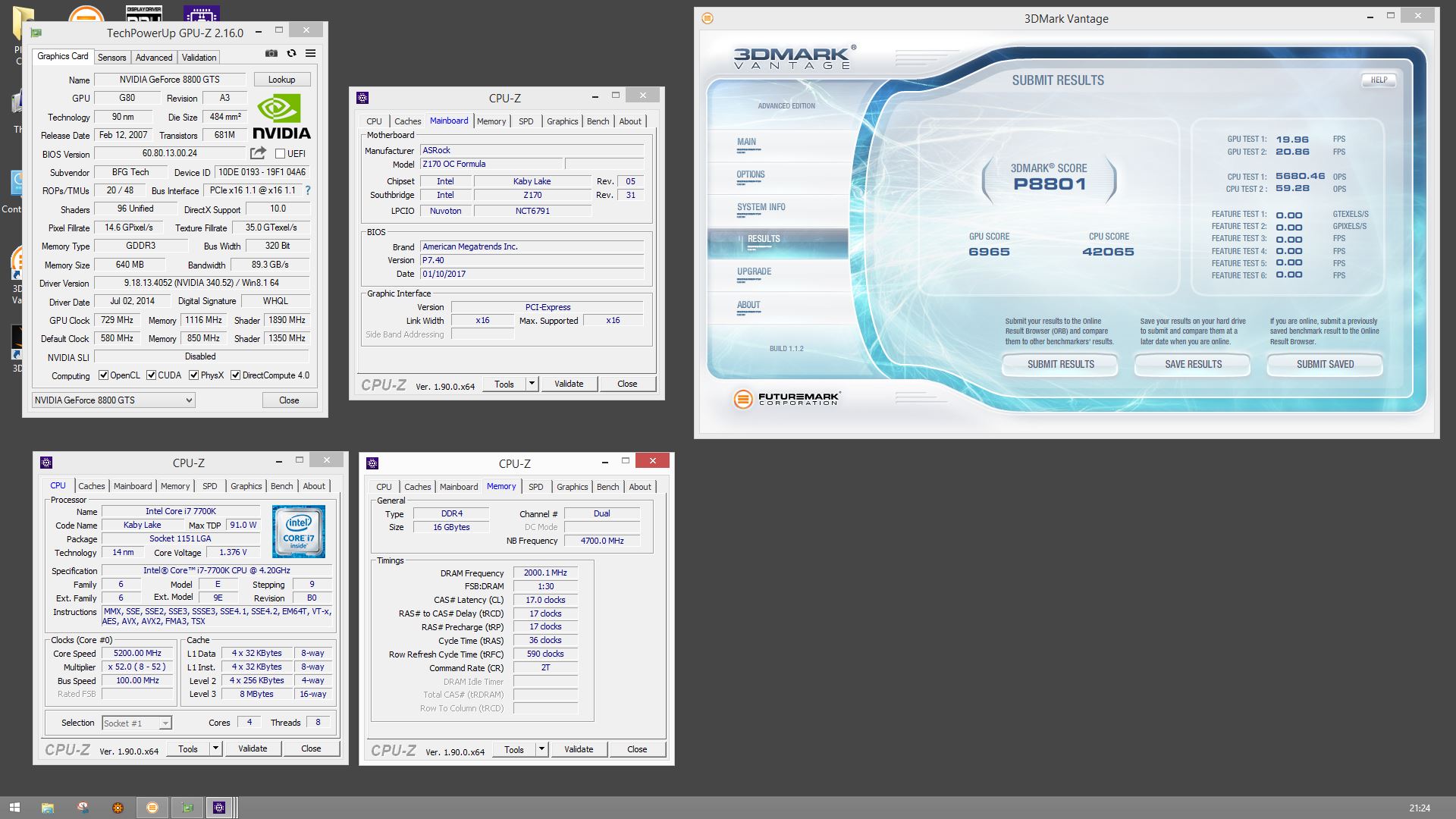Viewport: 1456px width, 819px height.
Task: Switch to Sensors tab in GPU-Z
Action: click(x=111, y=58)
